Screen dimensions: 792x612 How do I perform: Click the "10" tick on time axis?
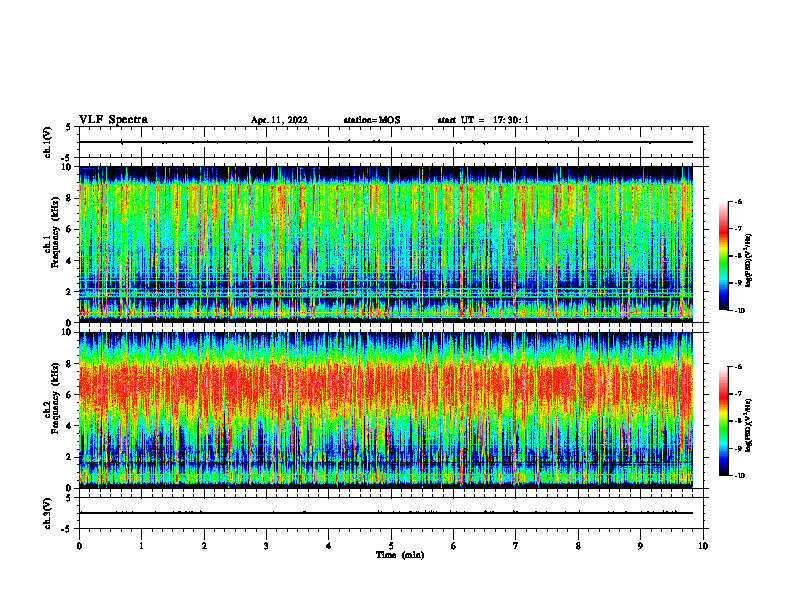[x=703, y=546]
